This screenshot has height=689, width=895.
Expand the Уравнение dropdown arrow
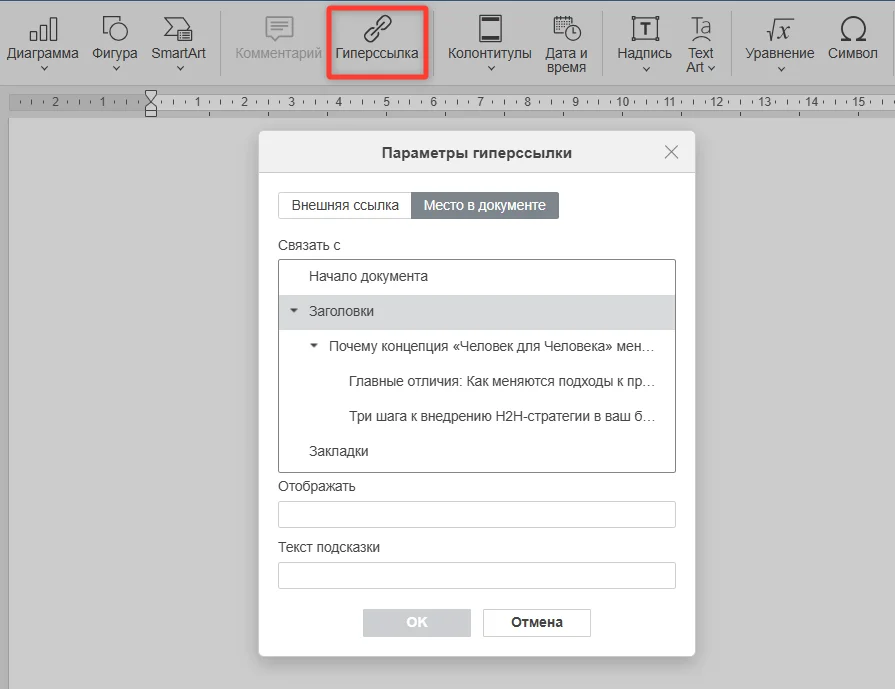(781, 69)
